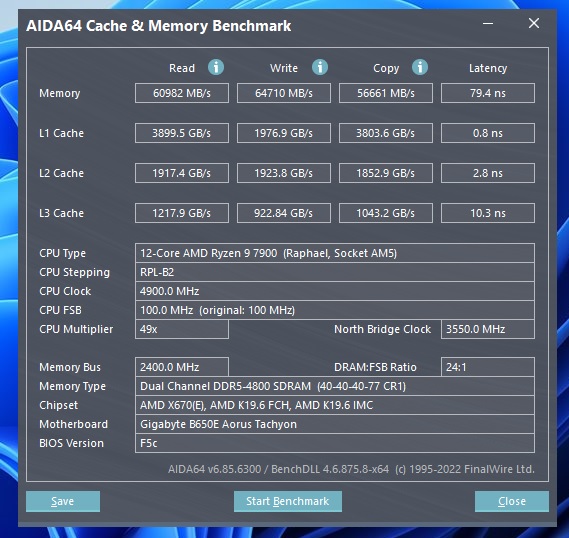
Task: Click CPU Stepping field RPL-B2
Action: tap(335, 272)
